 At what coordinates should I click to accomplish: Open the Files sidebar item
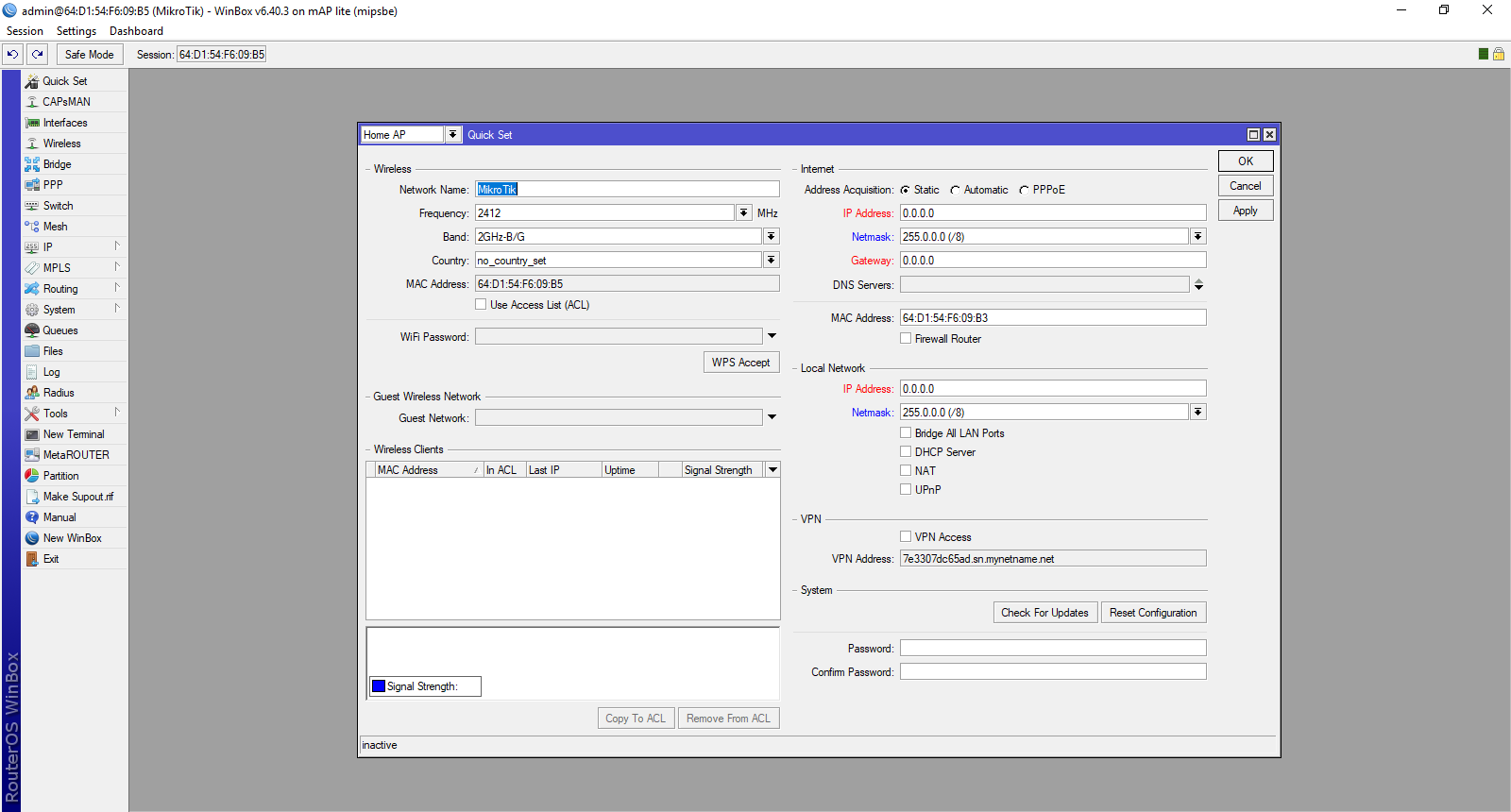[x=75, y=351]
